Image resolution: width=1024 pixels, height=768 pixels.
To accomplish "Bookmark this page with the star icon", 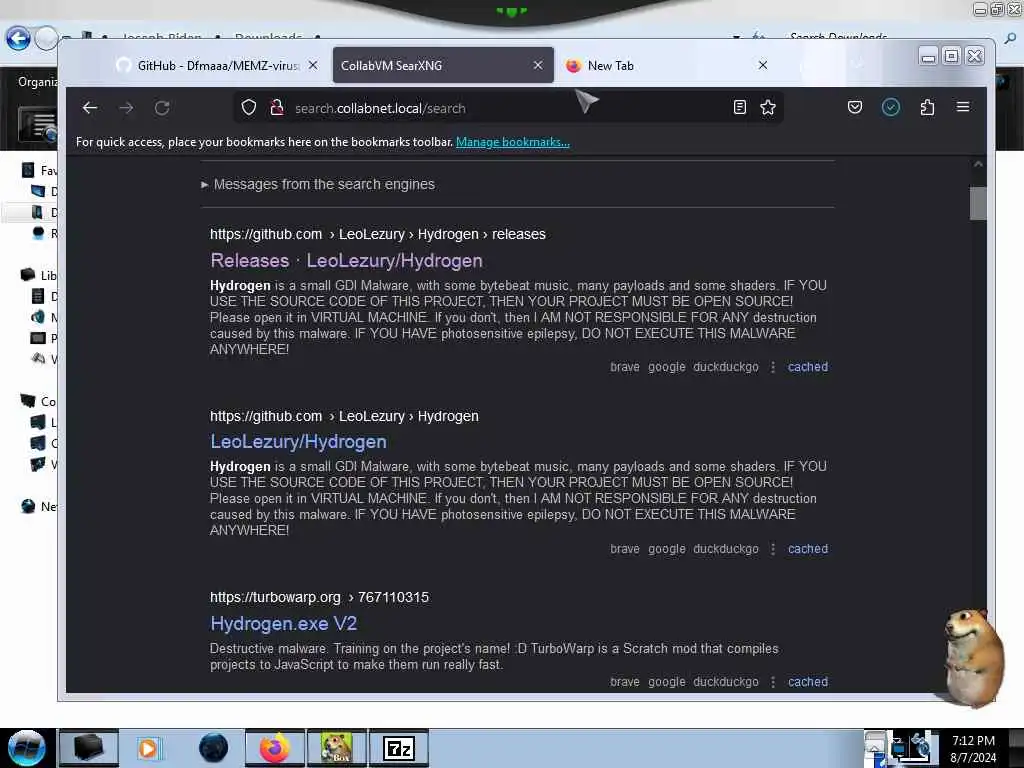I will [x=768, y=107].
